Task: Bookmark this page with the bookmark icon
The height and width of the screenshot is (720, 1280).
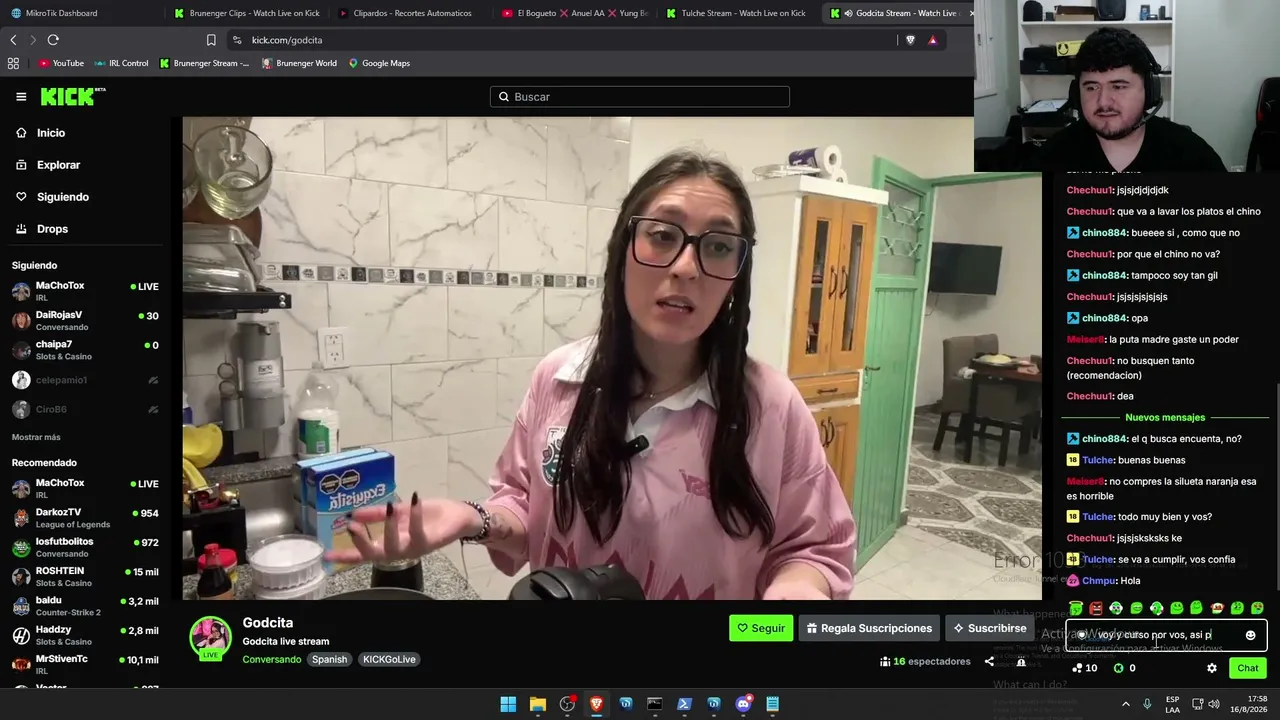Action: click(x=211, y=40)
